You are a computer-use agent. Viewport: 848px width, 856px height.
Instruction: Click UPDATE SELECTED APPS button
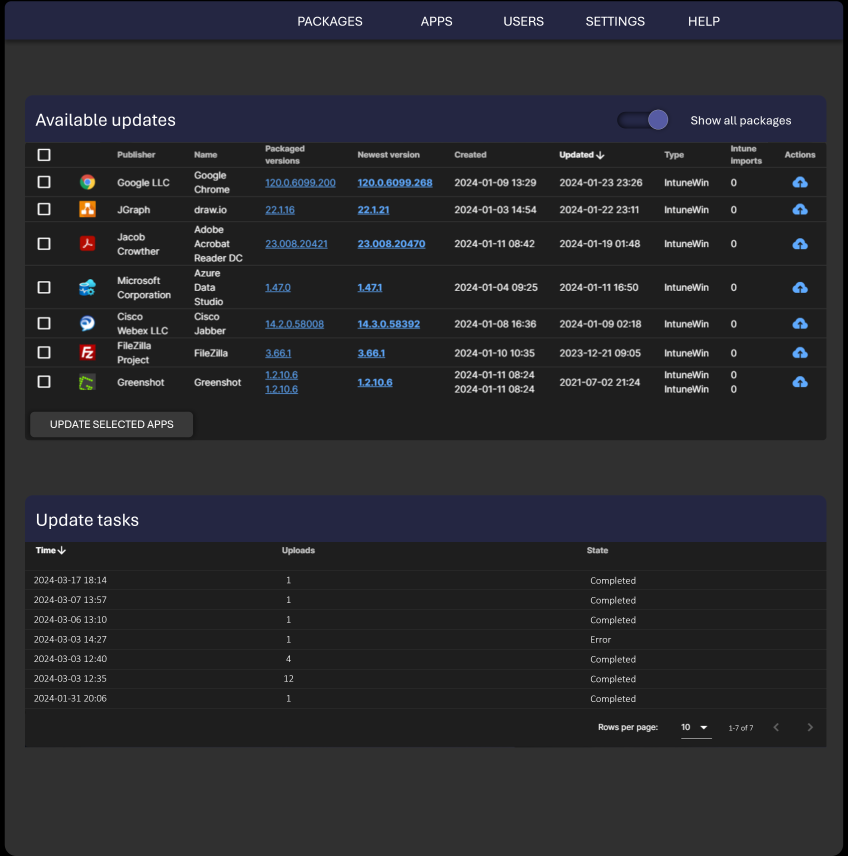[111, 424]
